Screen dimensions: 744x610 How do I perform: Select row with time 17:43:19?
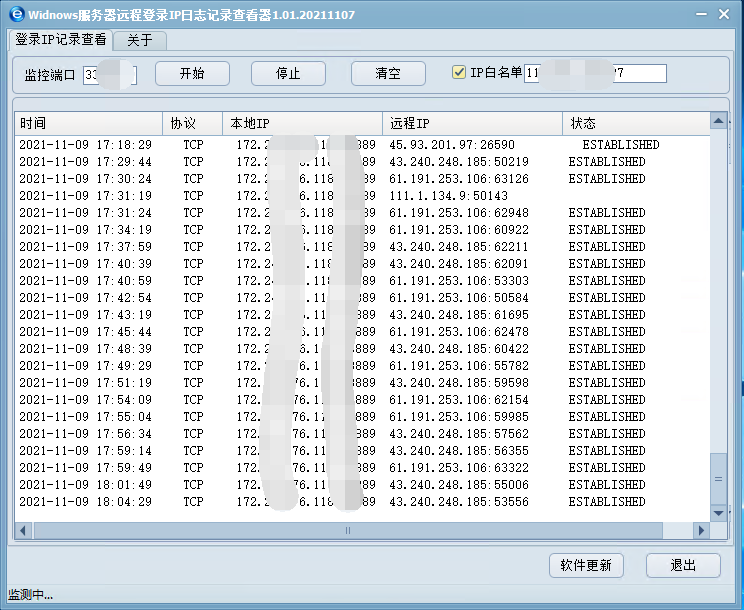tap(363, 315)
